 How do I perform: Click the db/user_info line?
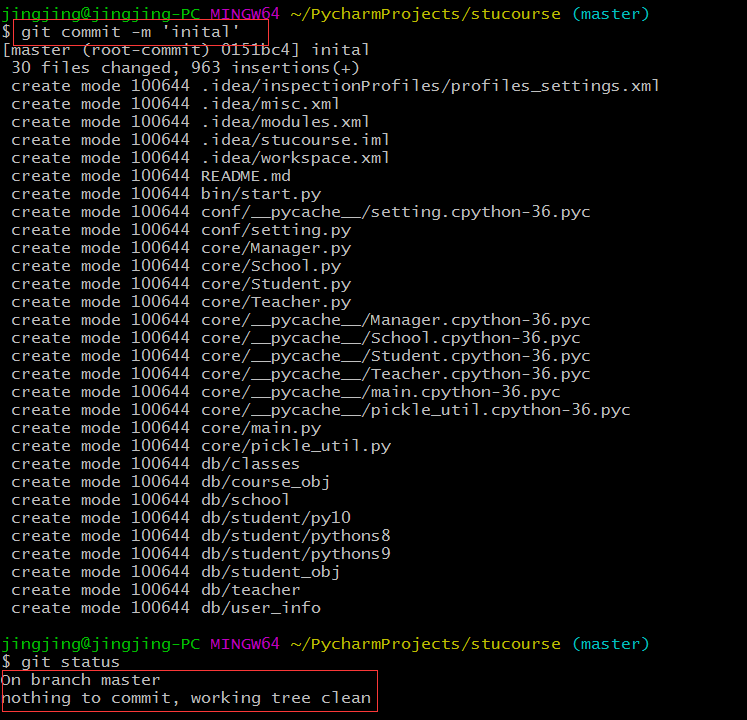click(x=261, y=608)
